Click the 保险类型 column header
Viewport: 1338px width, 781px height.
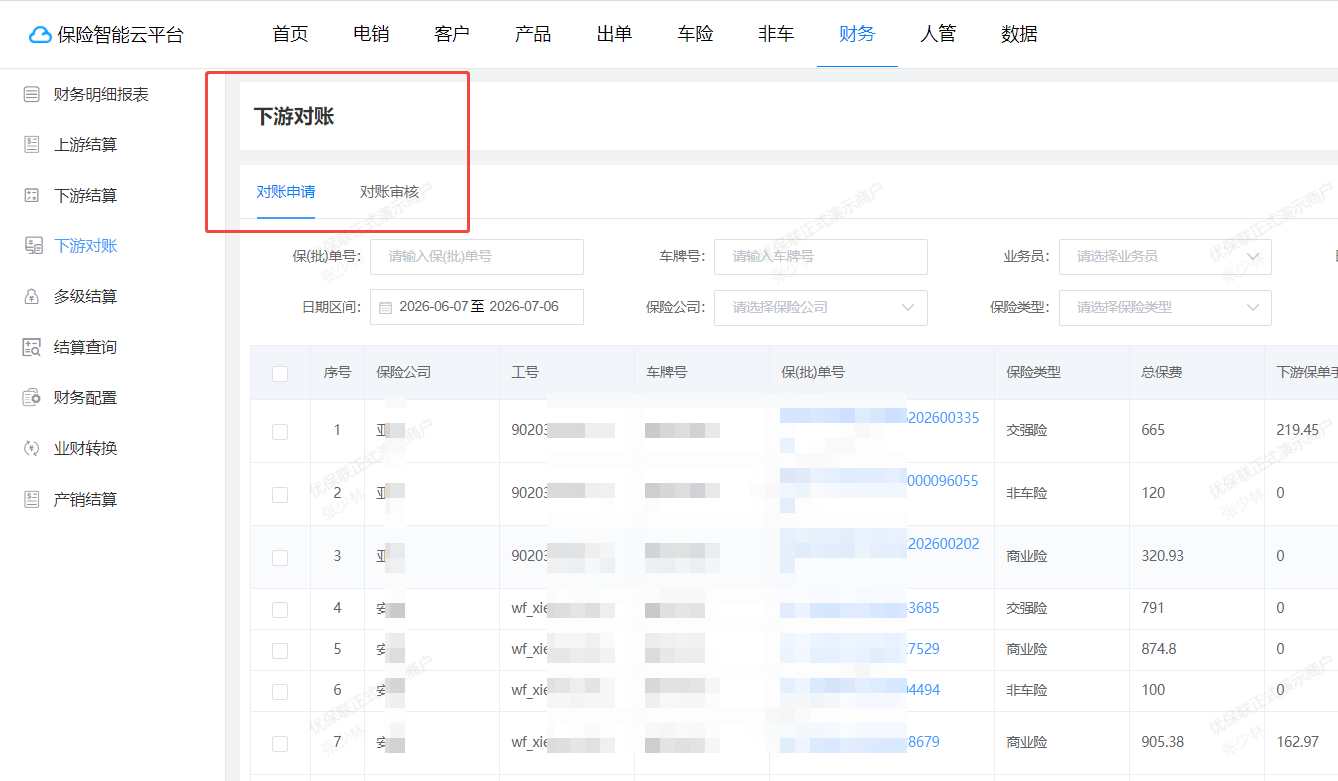pos(1034,372)
